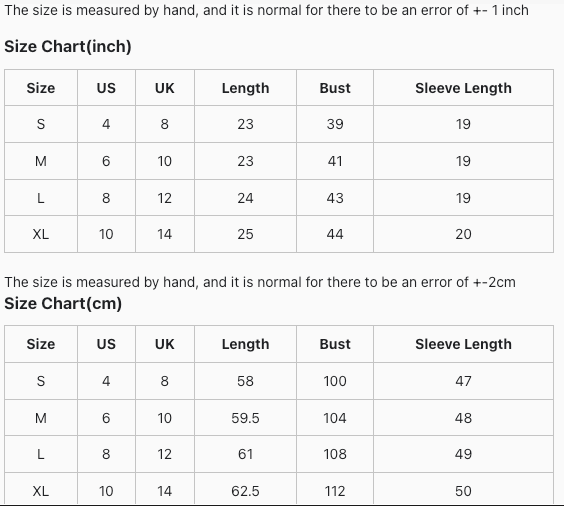
Task: Click the S size cell in inch chart
Action: (41, 124)
